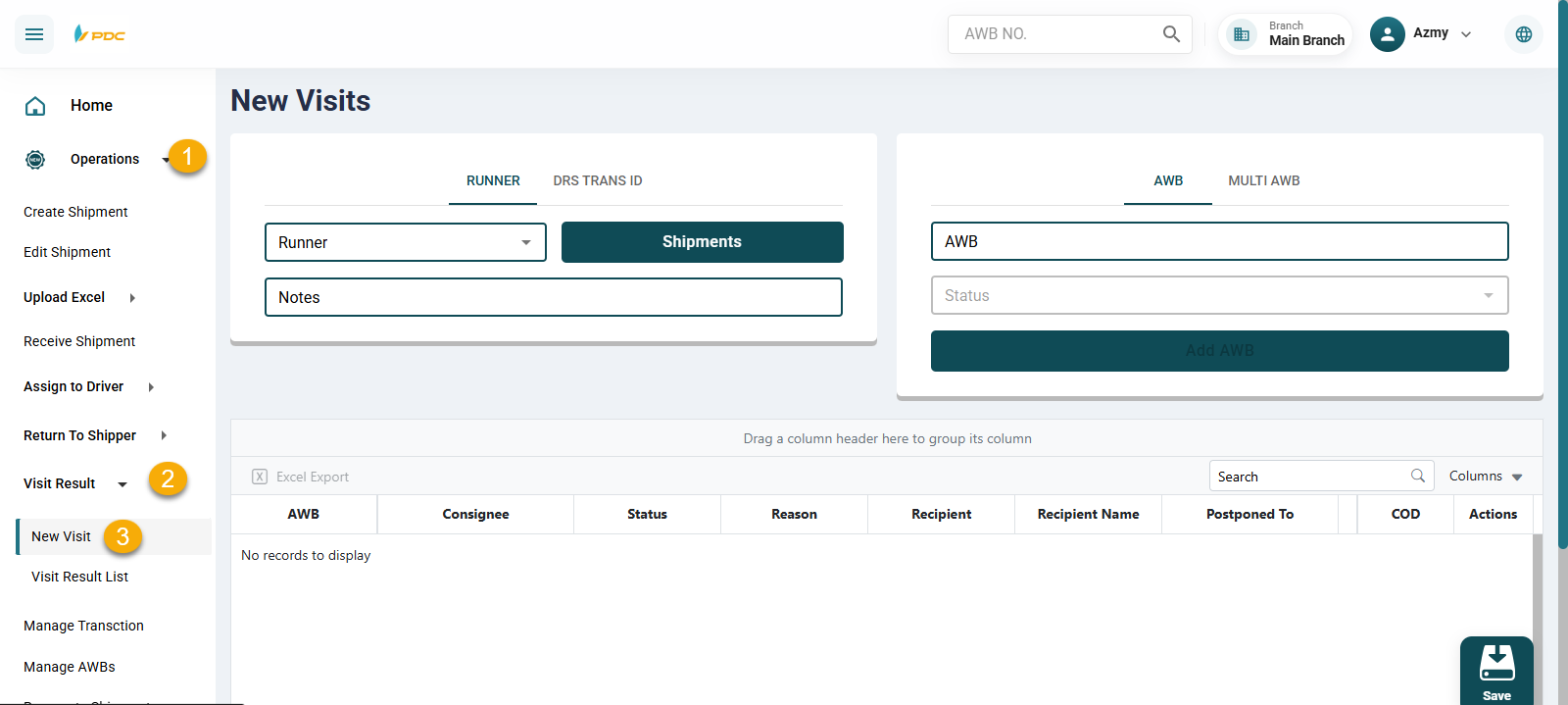Switch to the DRS TRANS ID tab

coord(597,180)
